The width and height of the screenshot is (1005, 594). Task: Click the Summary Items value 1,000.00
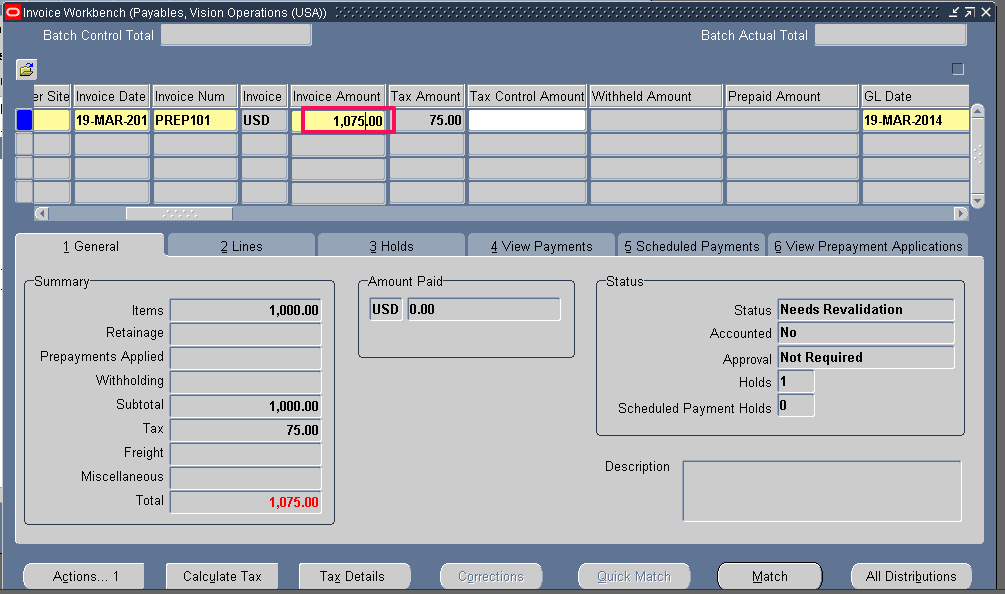(245, 310)
